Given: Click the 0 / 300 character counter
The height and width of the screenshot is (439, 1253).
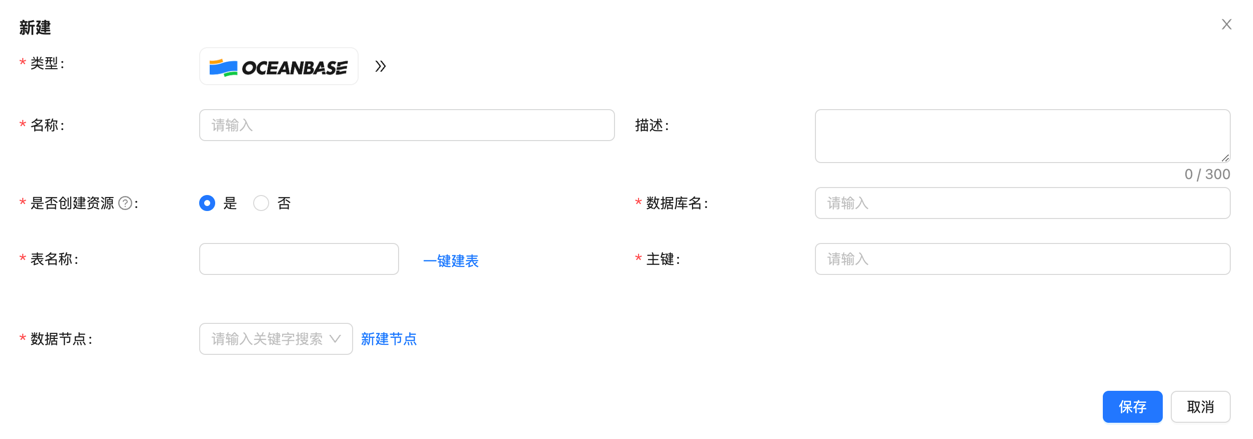Looking at the screenshot, I should coord(1207,174).
